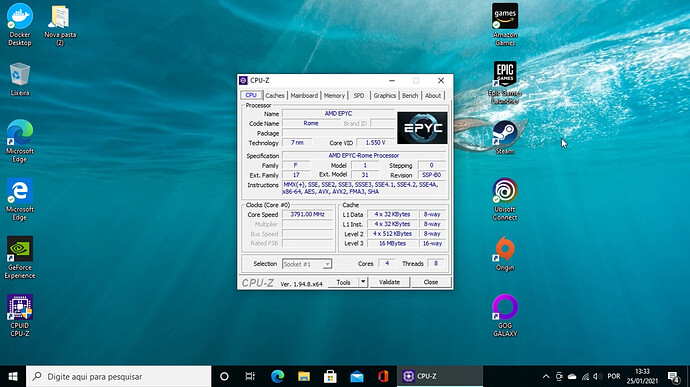Expand the Socket #1 selection dropdown

coord(327,264)
